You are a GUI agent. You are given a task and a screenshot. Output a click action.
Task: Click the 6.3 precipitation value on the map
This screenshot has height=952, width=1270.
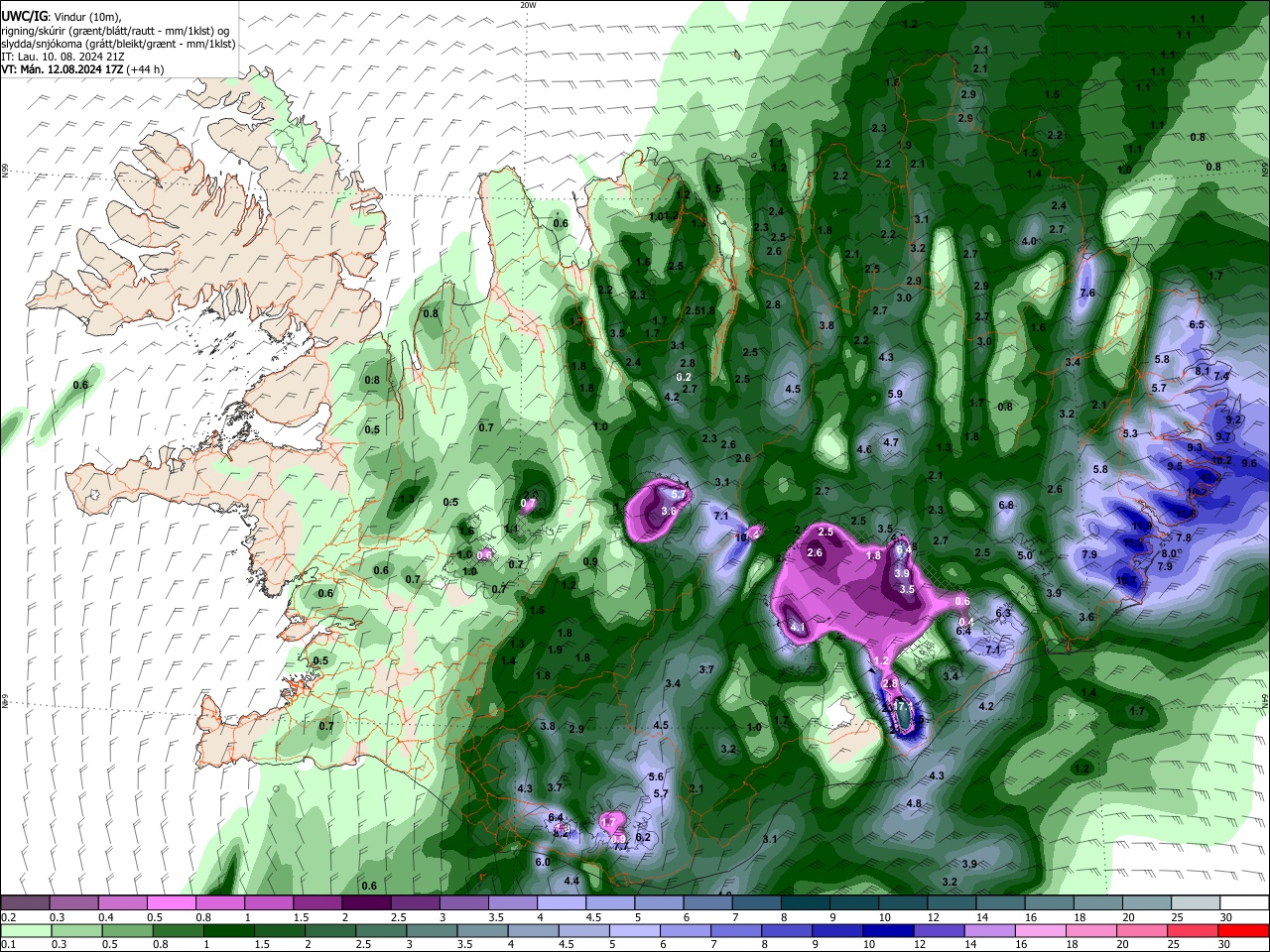click(1002, 613)
